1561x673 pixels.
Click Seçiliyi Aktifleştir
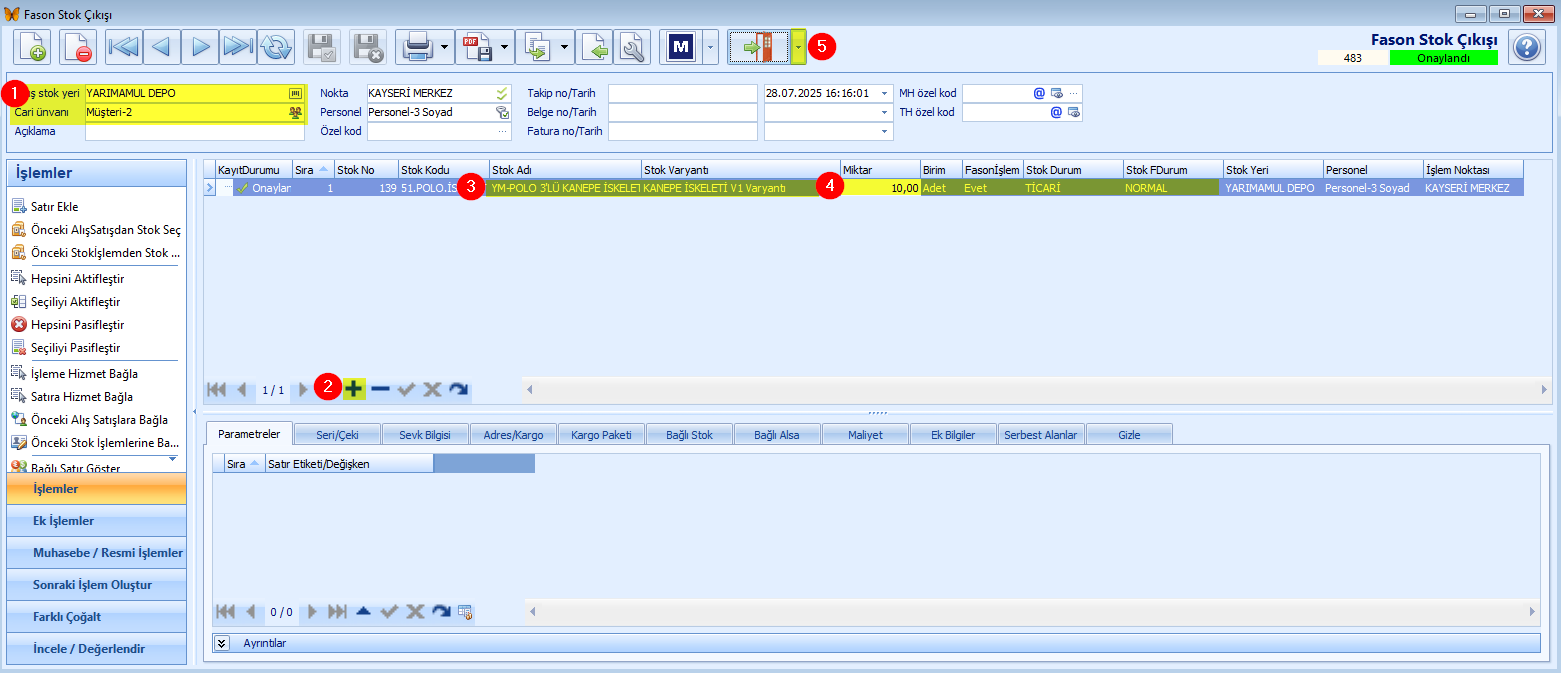(x=75, y=302)
